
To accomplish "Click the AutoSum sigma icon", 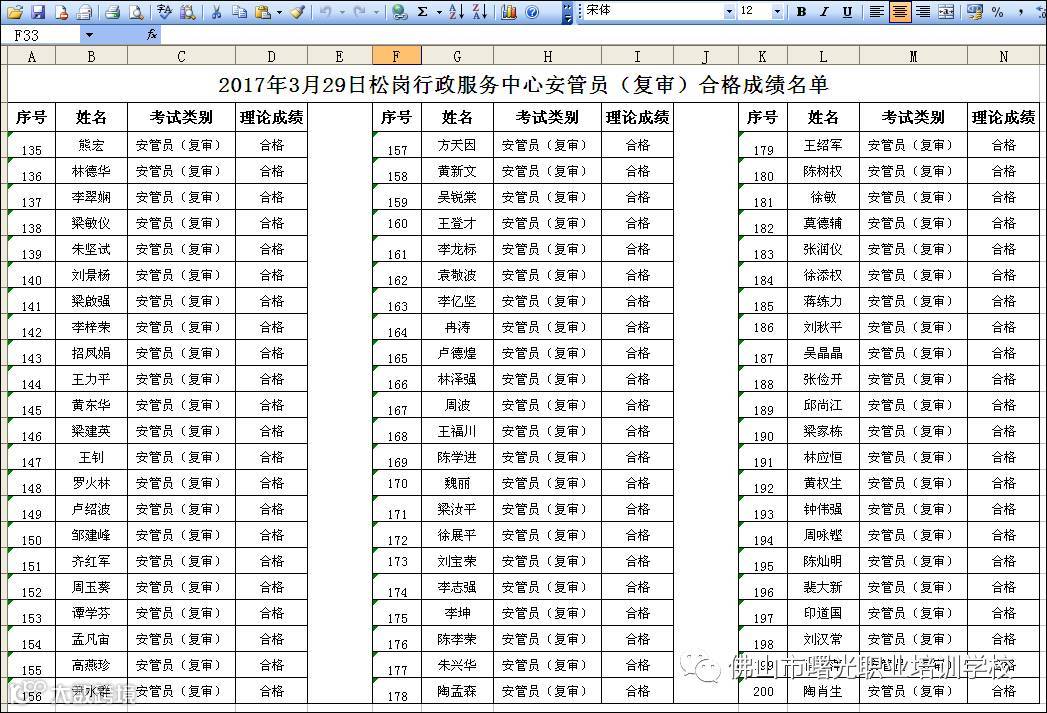I will pyautogui.click(x=423, y=11).
